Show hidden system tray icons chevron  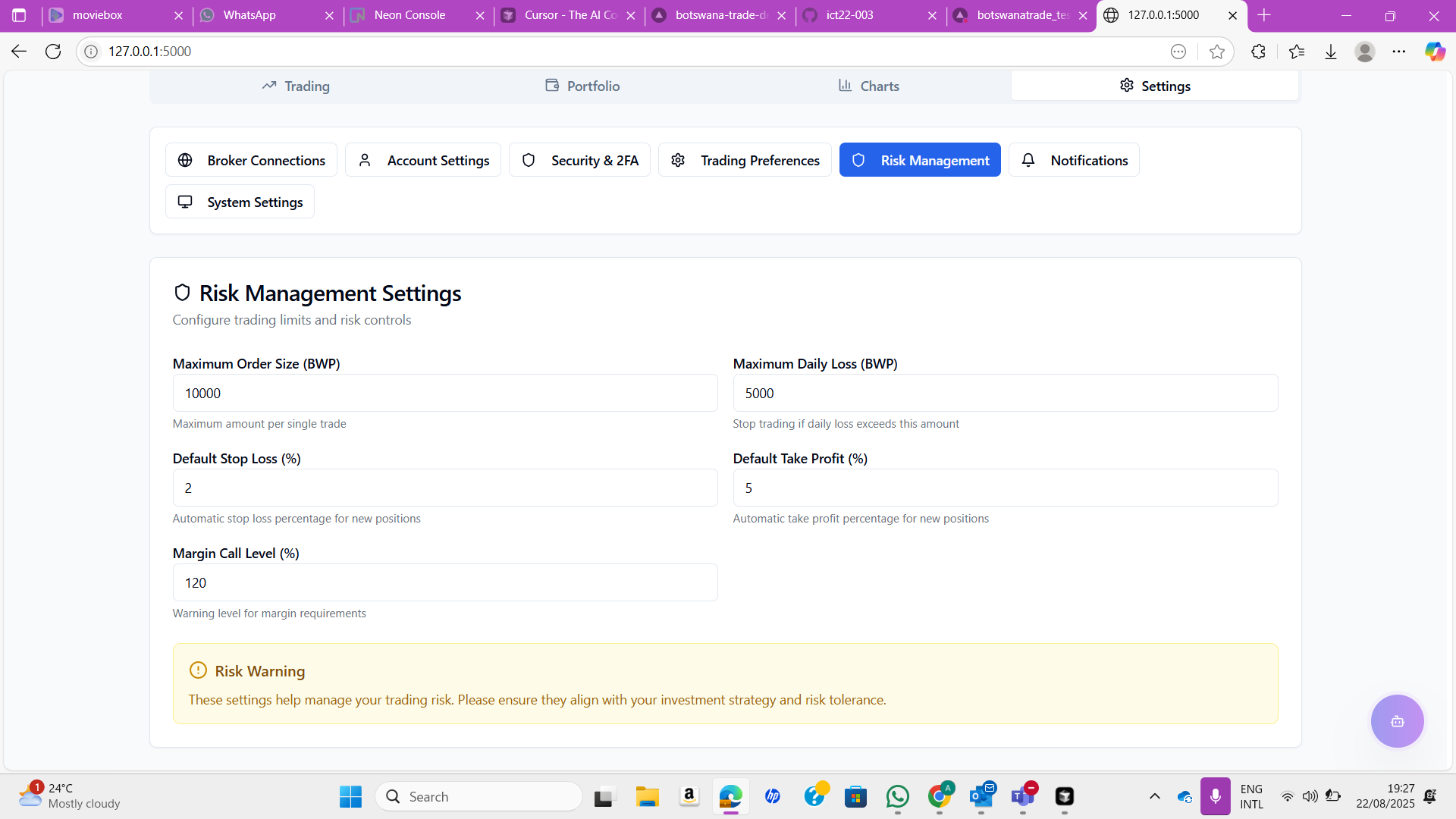tap(1154, 796)
